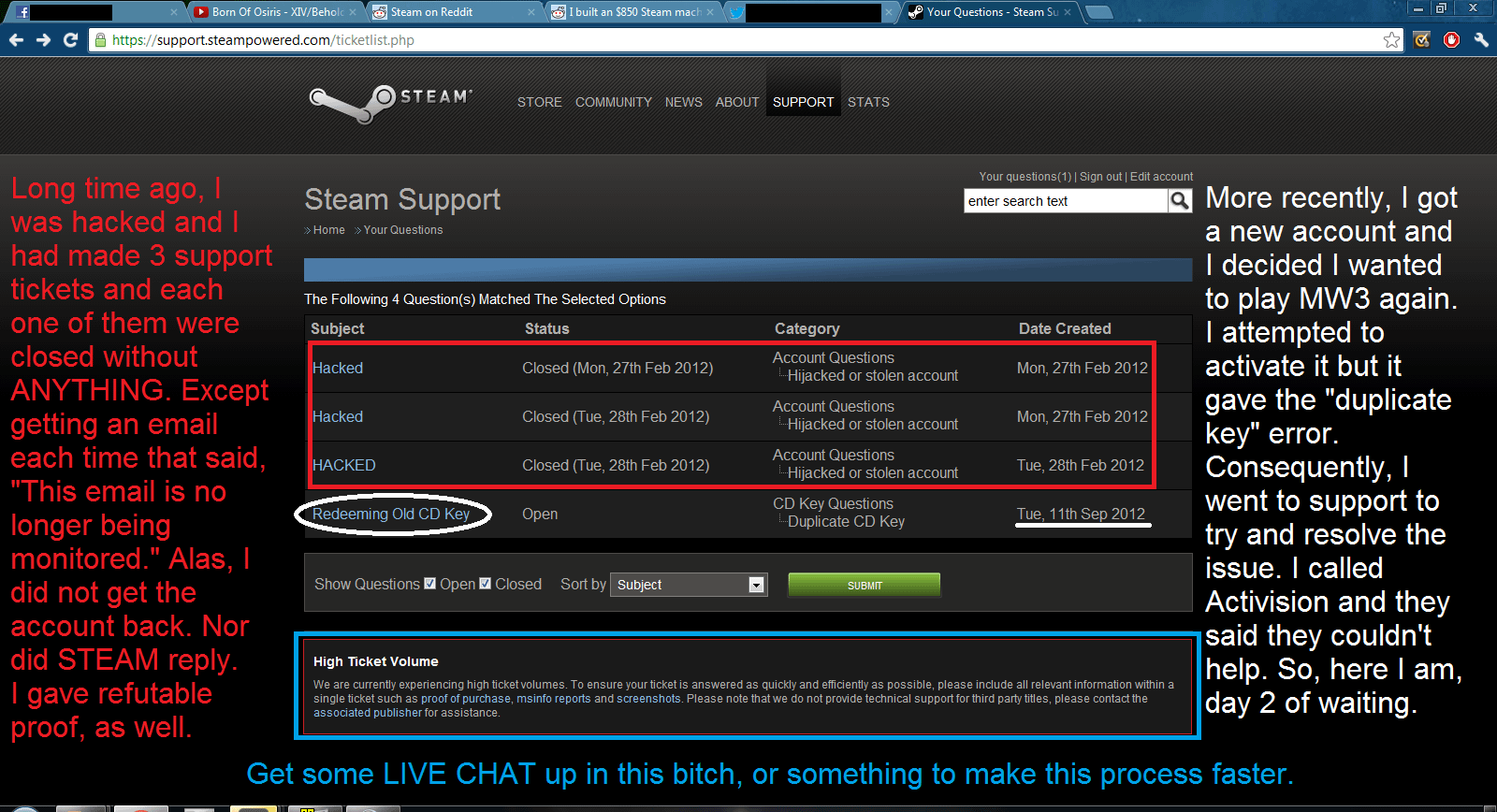The image size is (1497, 812).
Task: Click the browser address bar URL
Action: (x=263, y=40)
